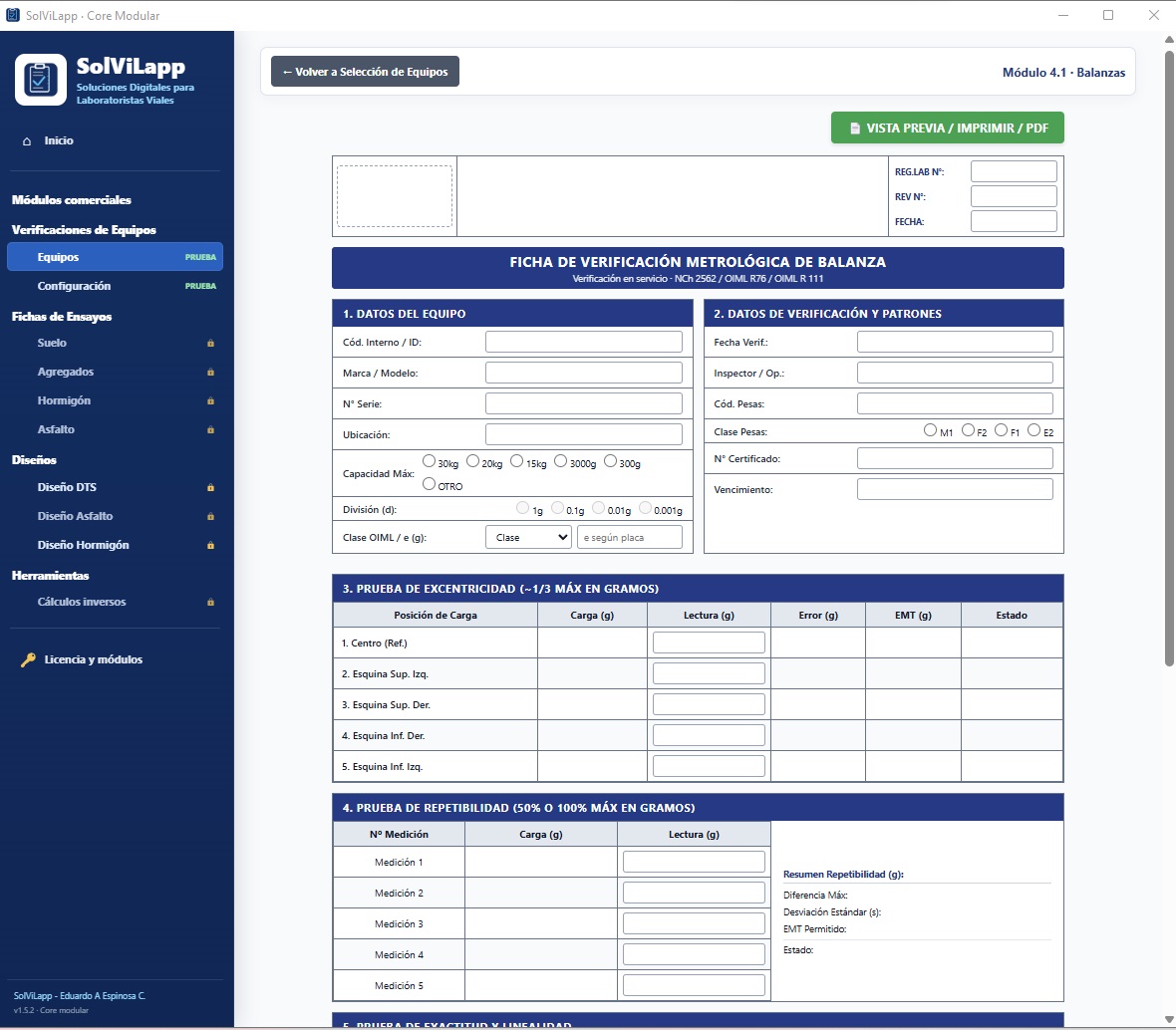Choose M1 weight class
1176x1030 pixels.
(931, 430)
